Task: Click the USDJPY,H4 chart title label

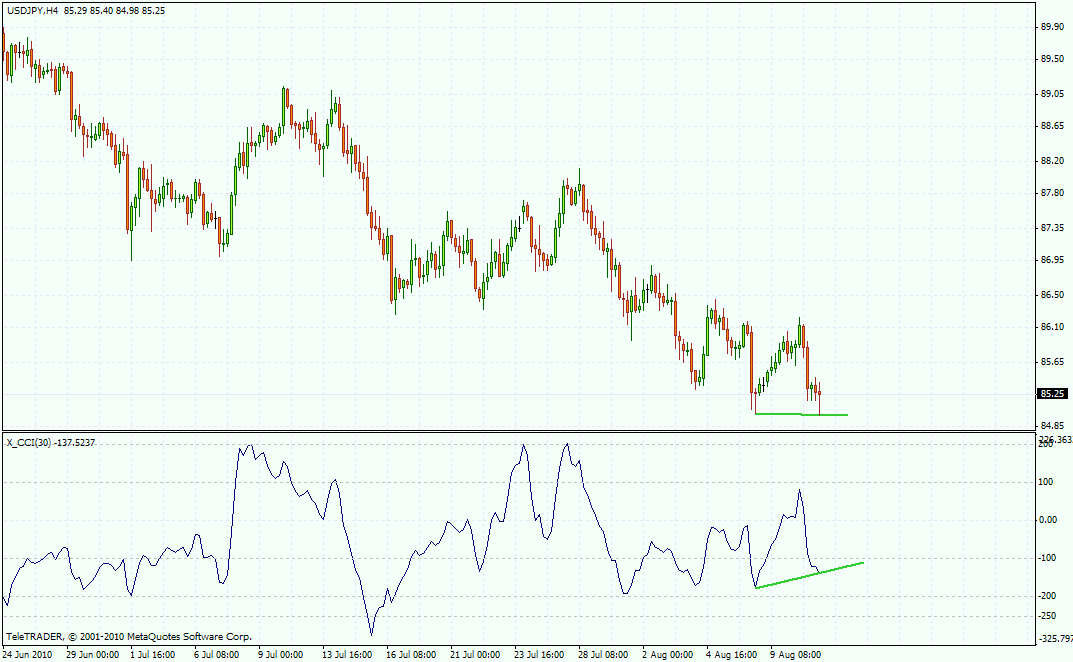Action: 30,10
